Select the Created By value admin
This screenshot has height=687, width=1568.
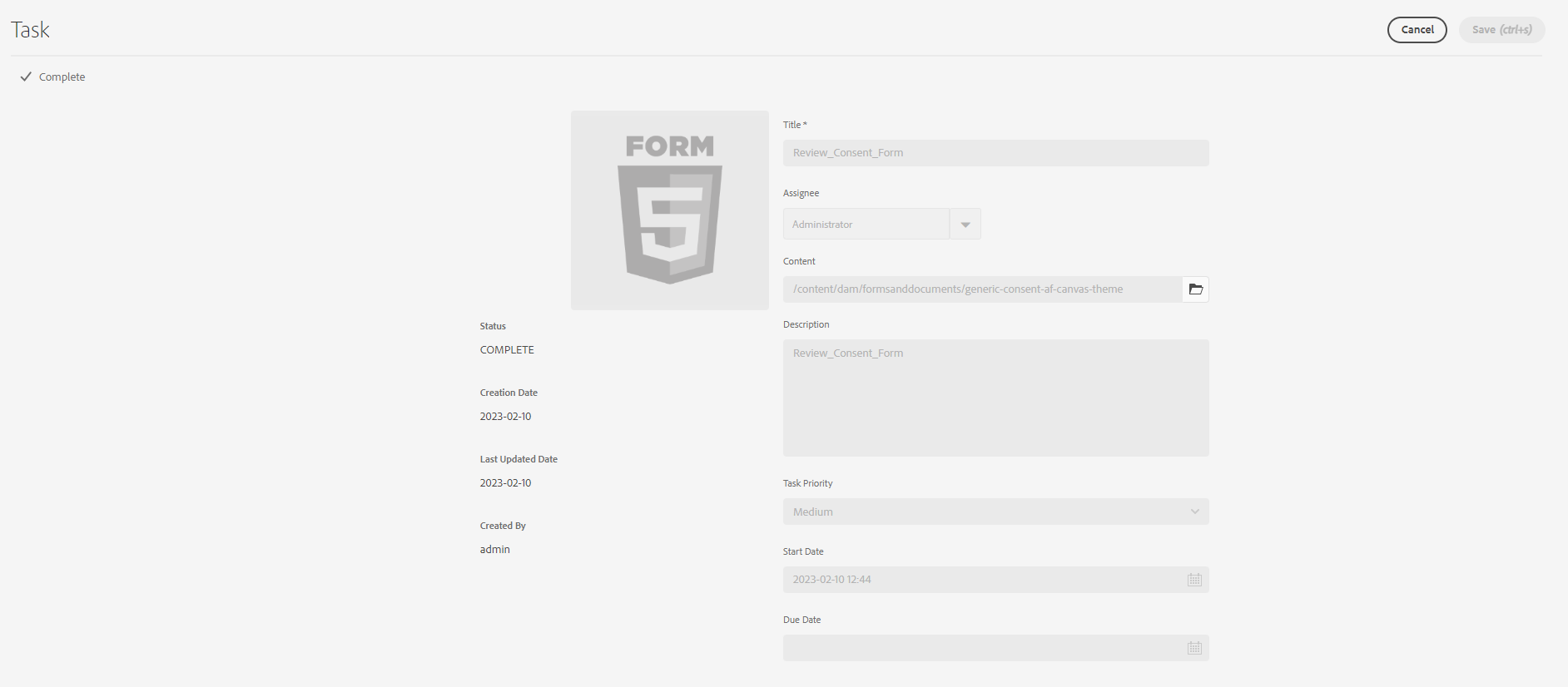(x=494, y=550)
